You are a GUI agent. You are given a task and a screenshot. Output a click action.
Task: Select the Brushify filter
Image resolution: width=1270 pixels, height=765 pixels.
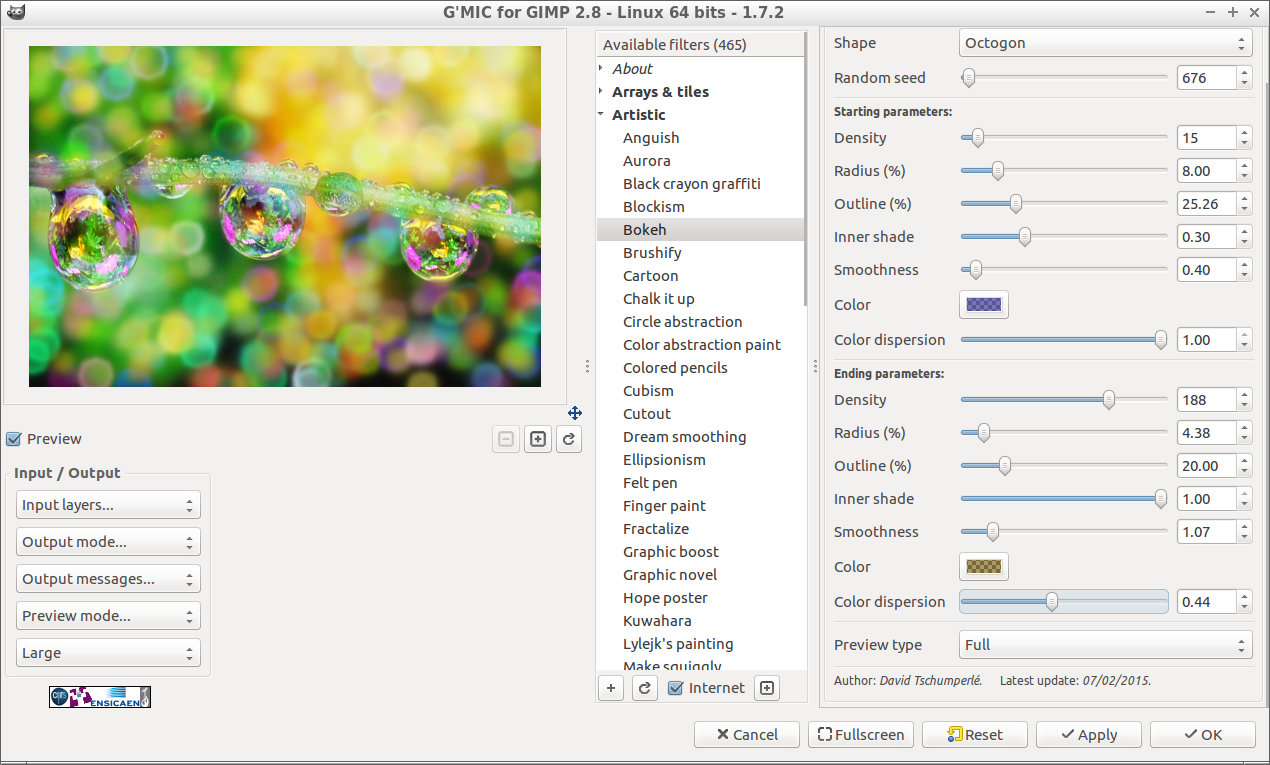[652, 253]
